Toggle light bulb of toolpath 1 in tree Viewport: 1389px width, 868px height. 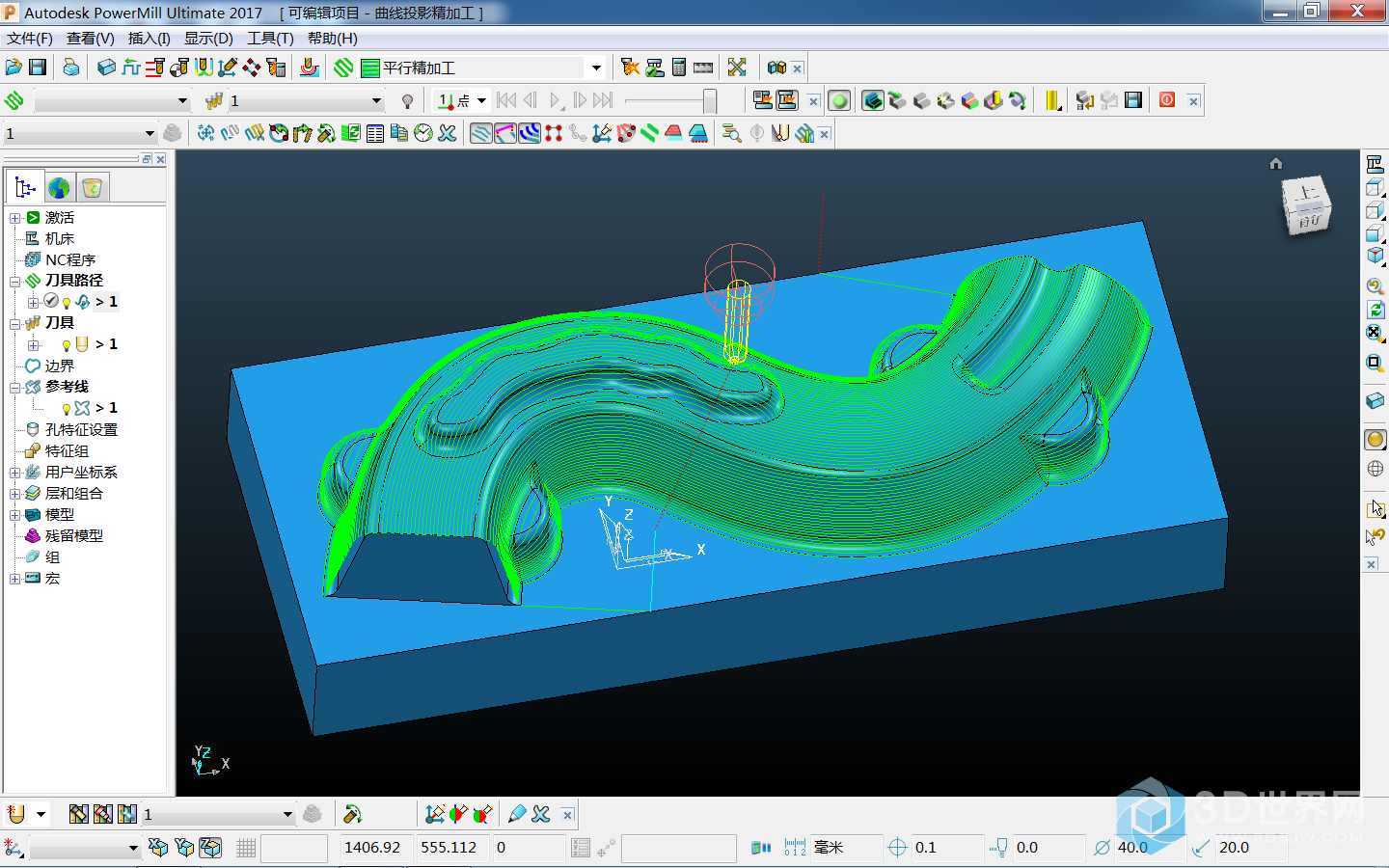pos(67,303)
